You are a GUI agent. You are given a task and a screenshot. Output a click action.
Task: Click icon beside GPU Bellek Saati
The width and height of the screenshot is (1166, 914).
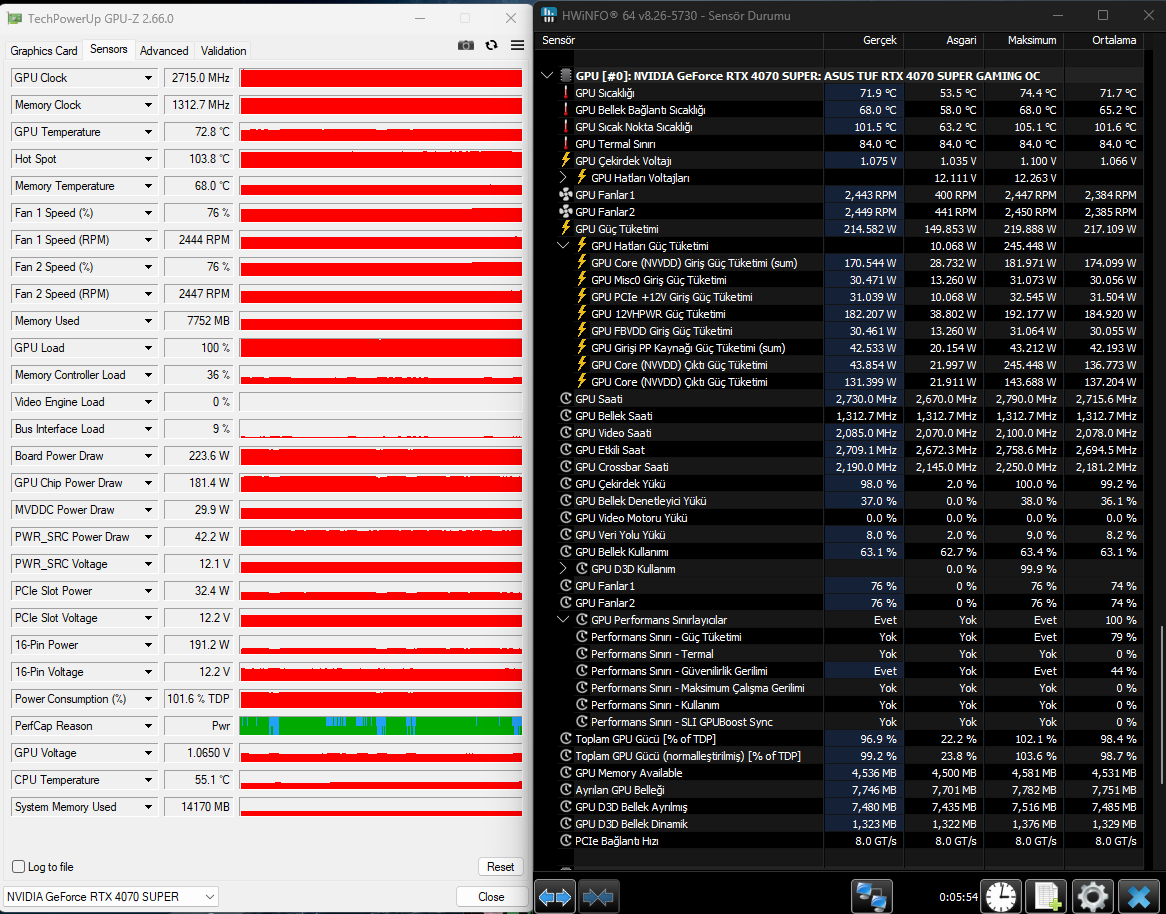566,416
